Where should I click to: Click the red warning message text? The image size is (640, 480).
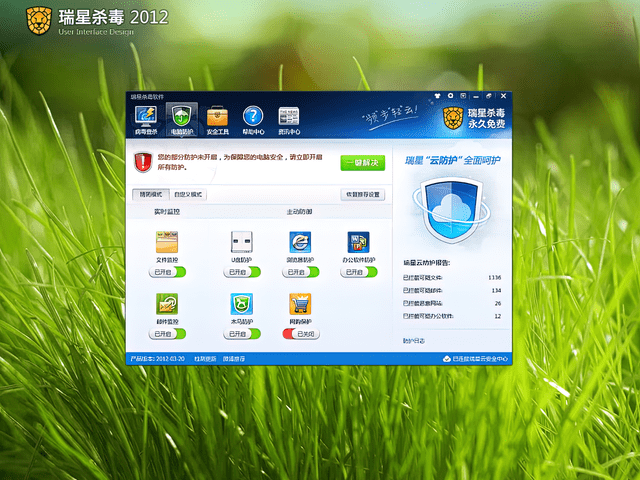click(x=240, y=162)
